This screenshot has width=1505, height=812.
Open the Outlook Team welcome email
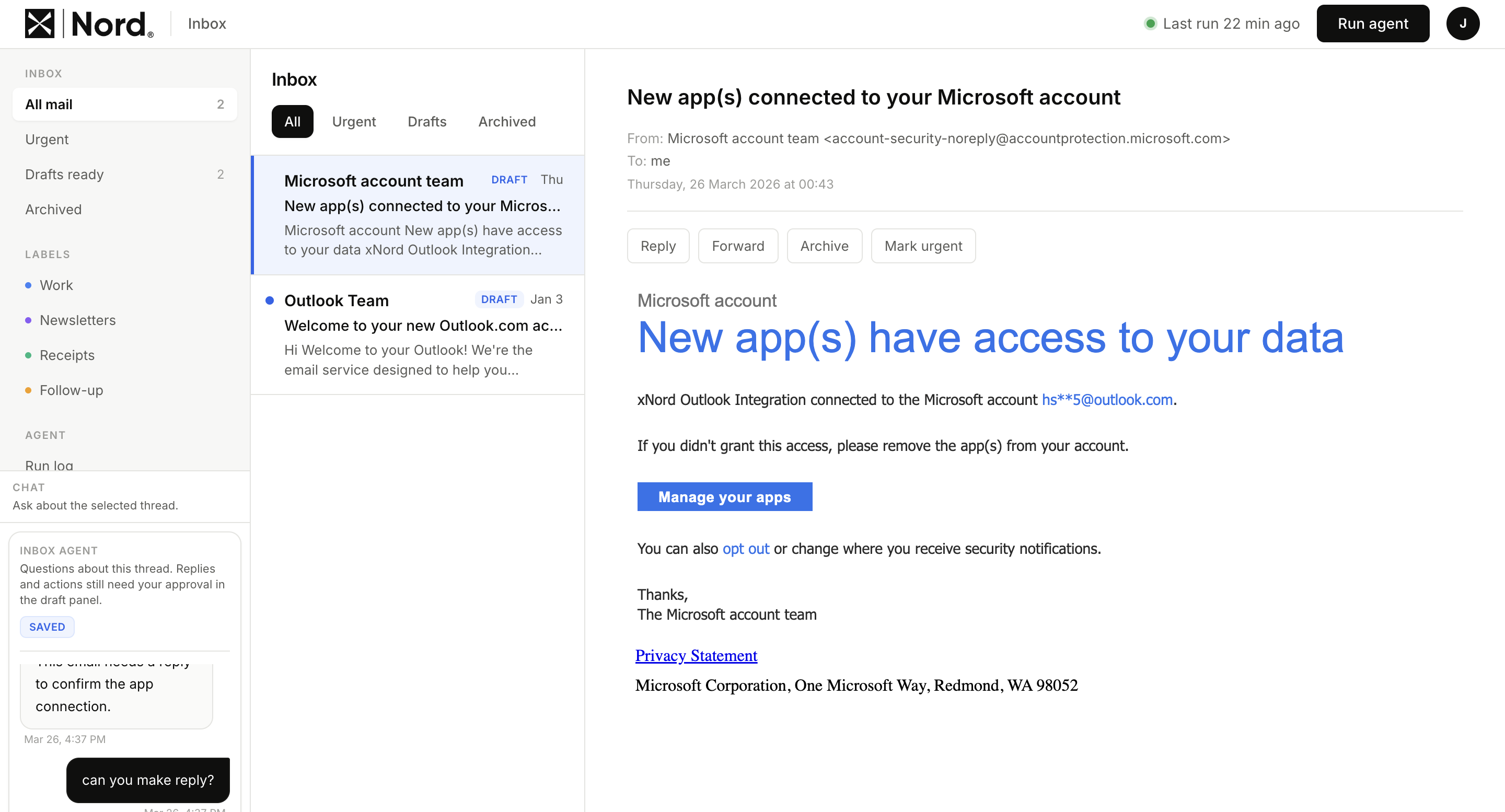418,335
